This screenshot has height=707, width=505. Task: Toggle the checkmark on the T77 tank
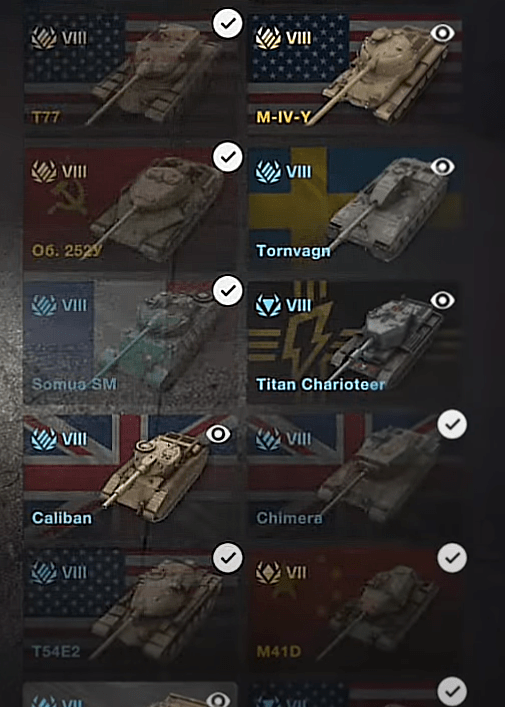(x=228, y=23)
